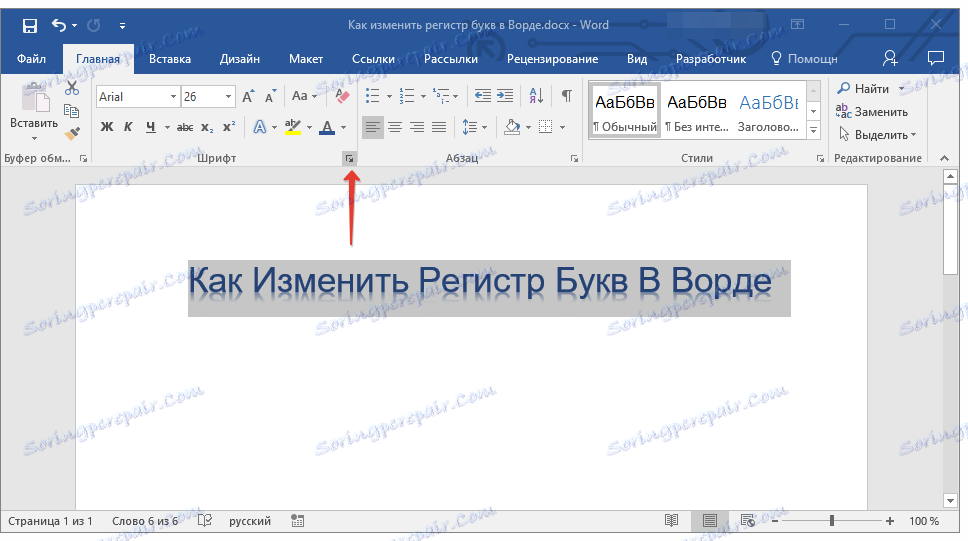Apply the font color A button

click(328, 127)
